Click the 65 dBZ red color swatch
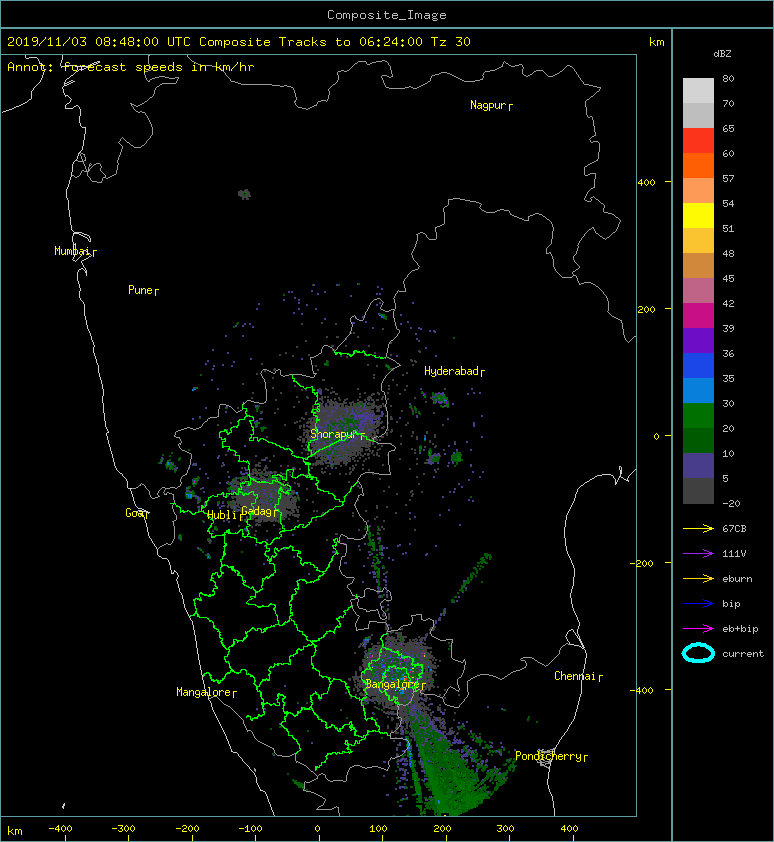The width and height of the screenshot is (774, 842). point(698,140)
